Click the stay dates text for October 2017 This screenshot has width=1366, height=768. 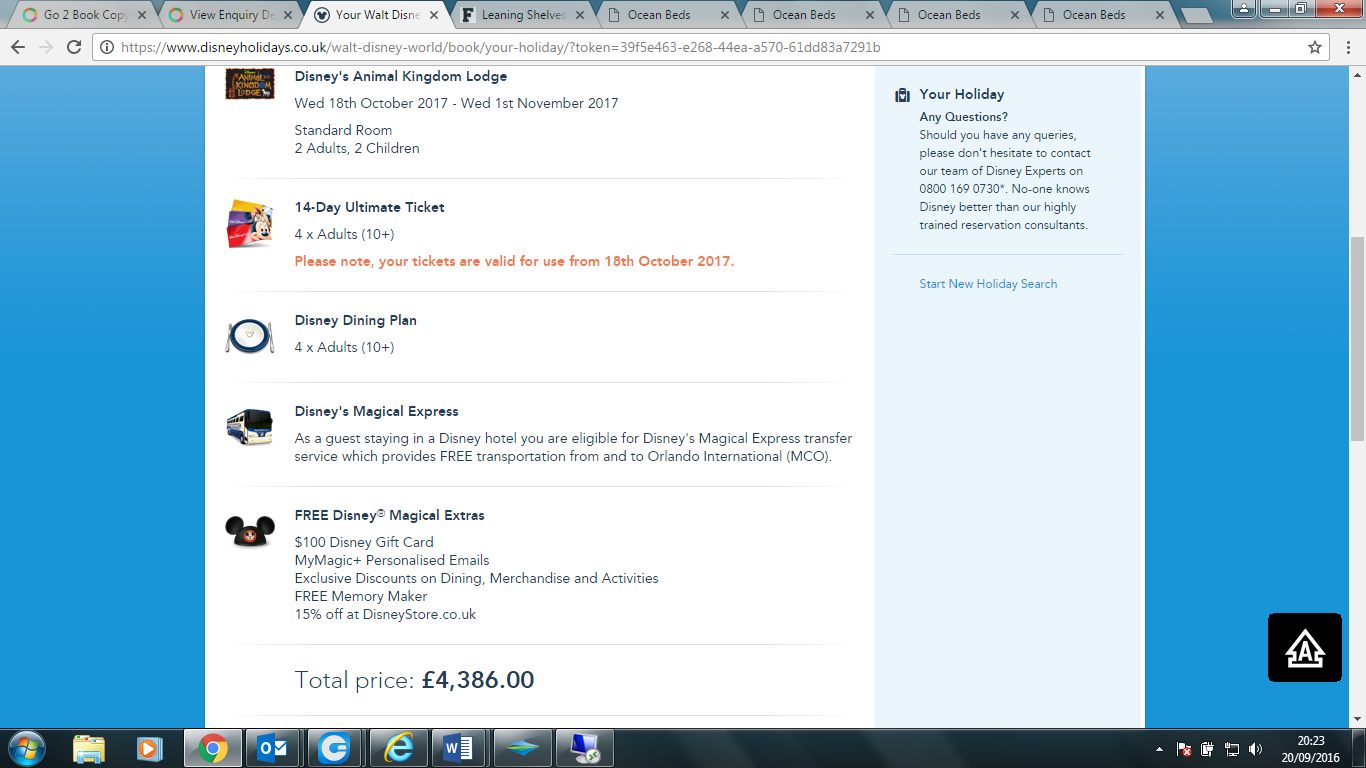[456, 103]
